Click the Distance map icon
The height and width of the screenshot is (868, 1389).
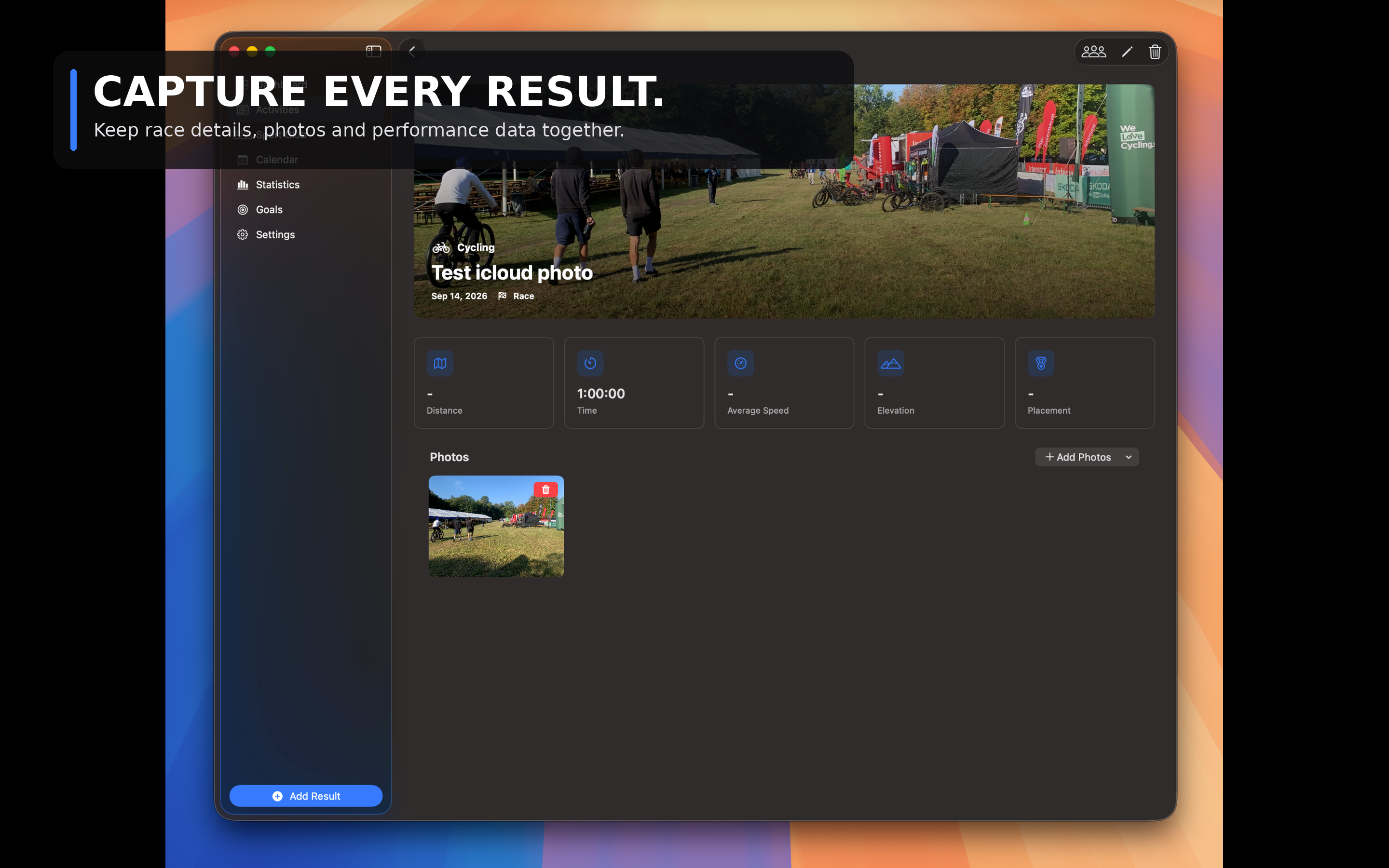tap(440, 364)
